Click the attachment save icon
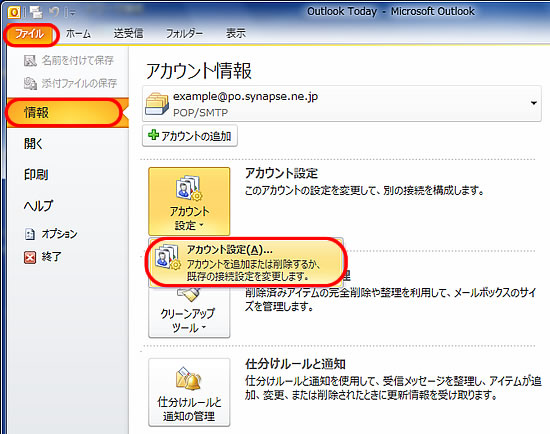The image size is (550, 434). [30, 84]
